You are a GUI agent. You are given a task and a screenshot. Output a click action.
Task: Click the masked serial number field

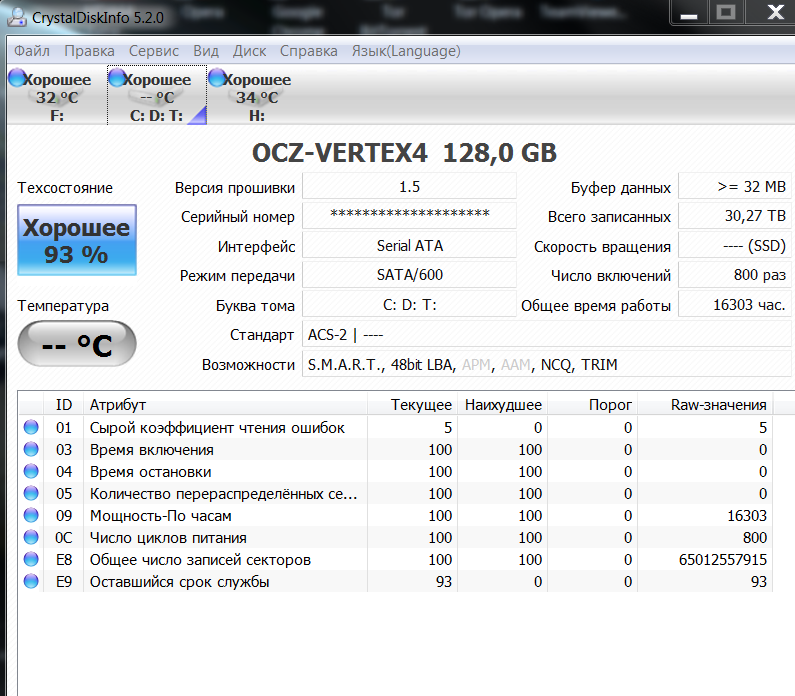409,216
